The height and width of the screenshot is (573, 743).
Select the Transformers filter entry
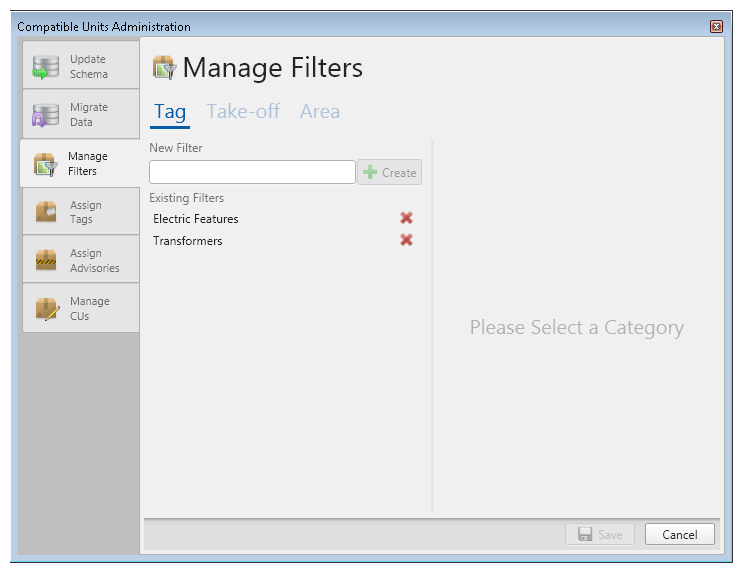point(188,241)
